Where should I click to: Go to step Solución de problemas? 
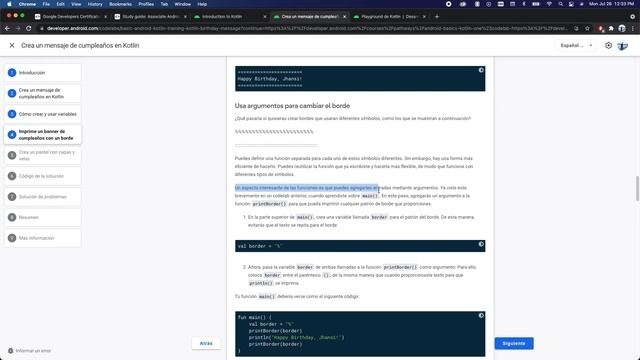43,197
